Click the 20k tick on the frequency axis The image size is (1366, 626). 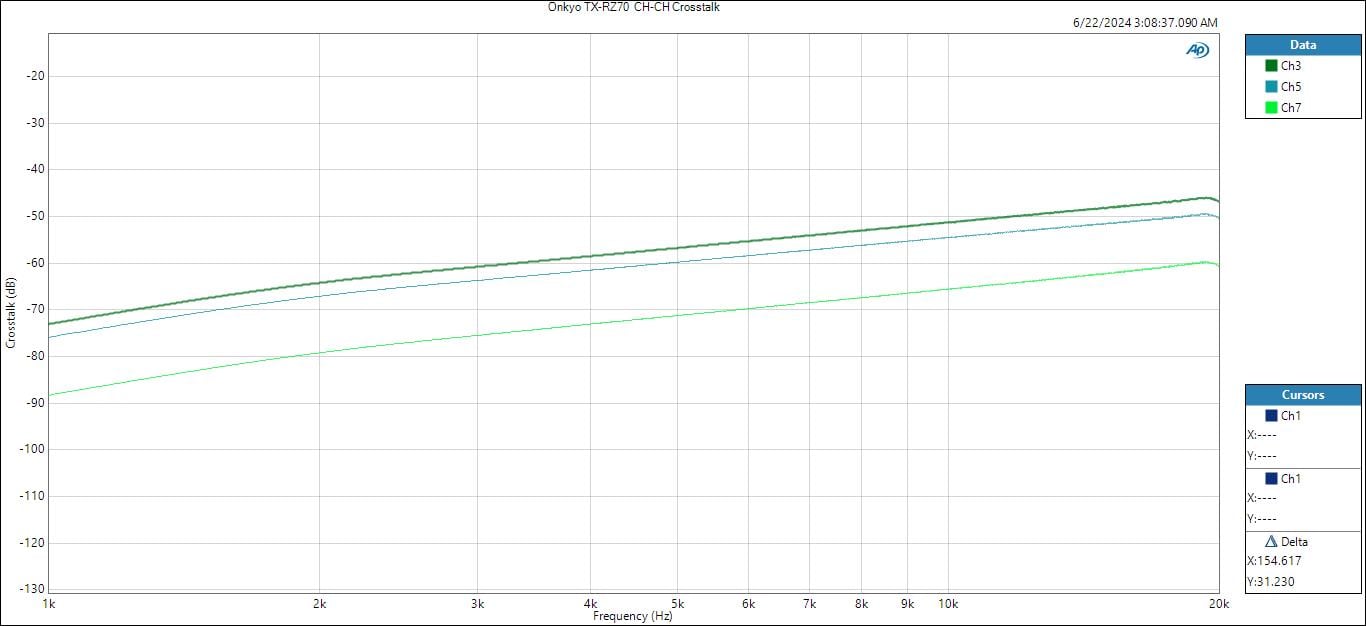[1217, 604]
